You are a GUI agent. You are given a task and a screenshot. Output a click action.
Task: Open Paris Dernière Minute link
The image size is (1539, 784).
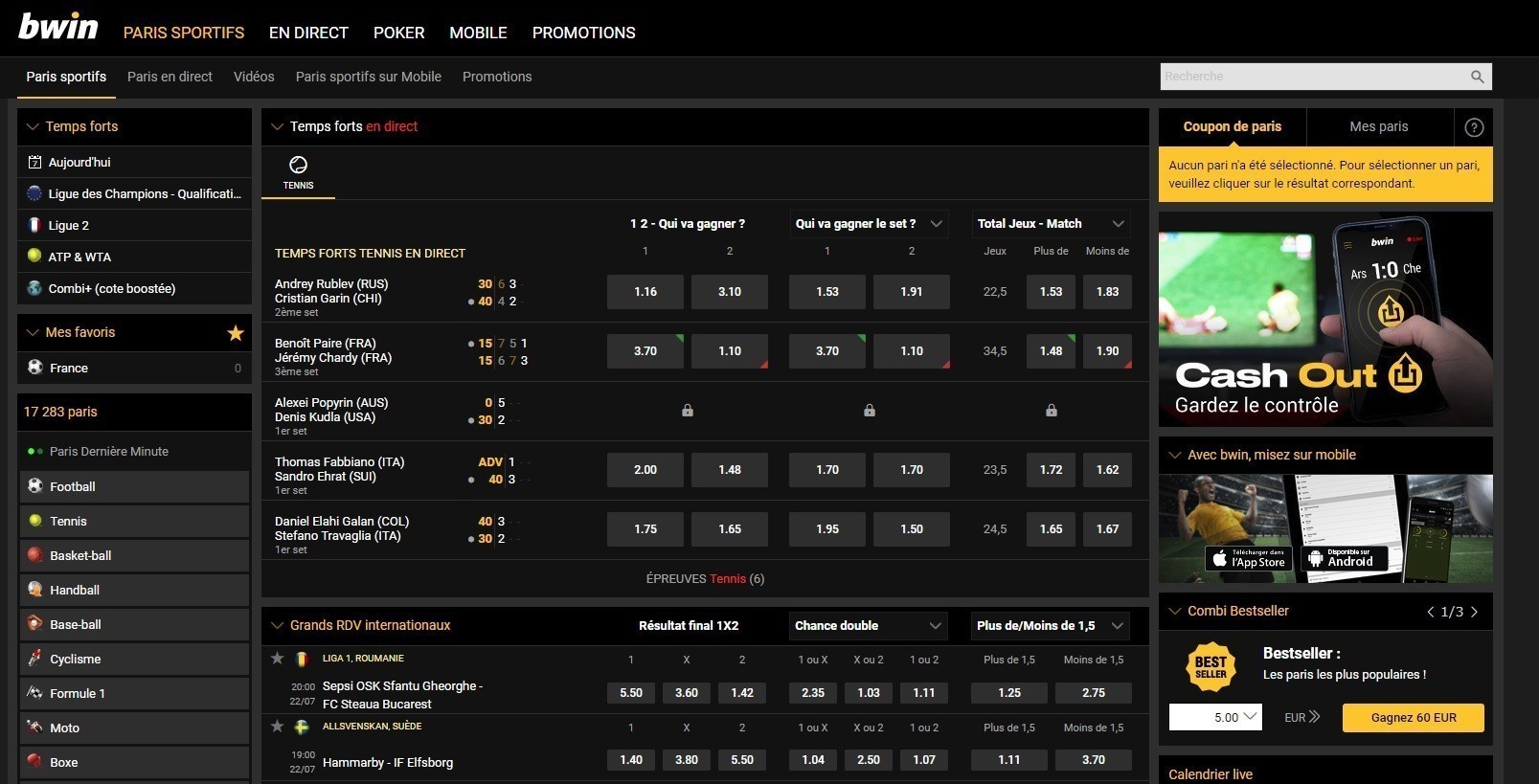(x=108, y=451)
